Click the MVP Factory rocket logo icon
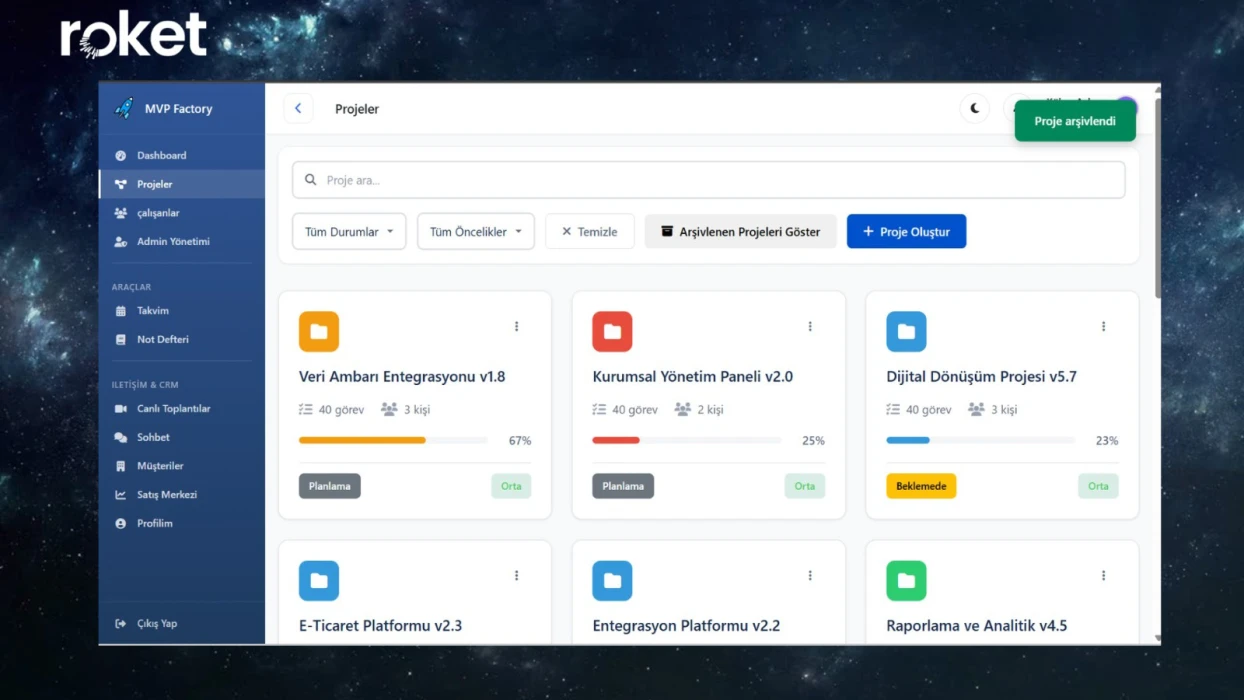Image resolution: width=1244 pixels, height=700 pixels. point(124,108)
